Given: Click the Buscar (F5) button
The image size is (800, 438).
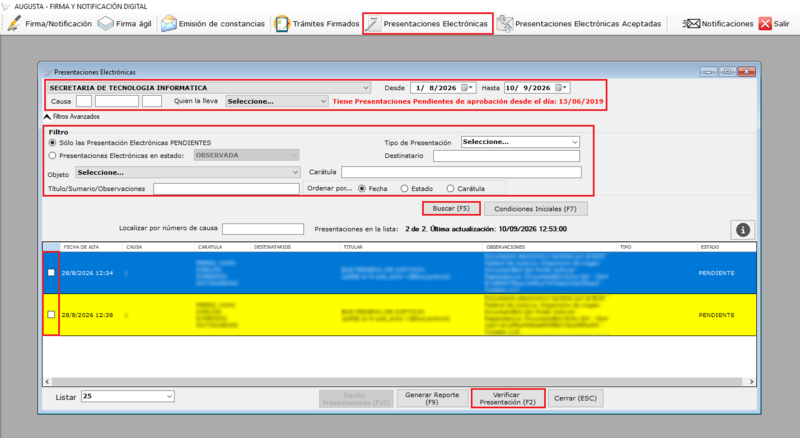Looking at the screenshot, I should [x=451, y=208].
